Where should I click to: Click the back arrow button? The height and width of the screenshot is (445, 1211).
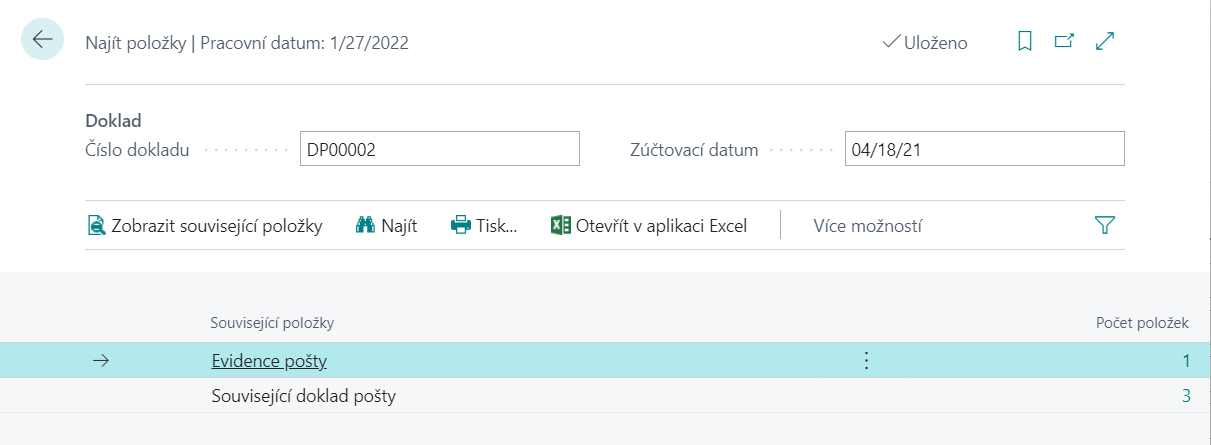pyautogui.click(x=42, y=40)
